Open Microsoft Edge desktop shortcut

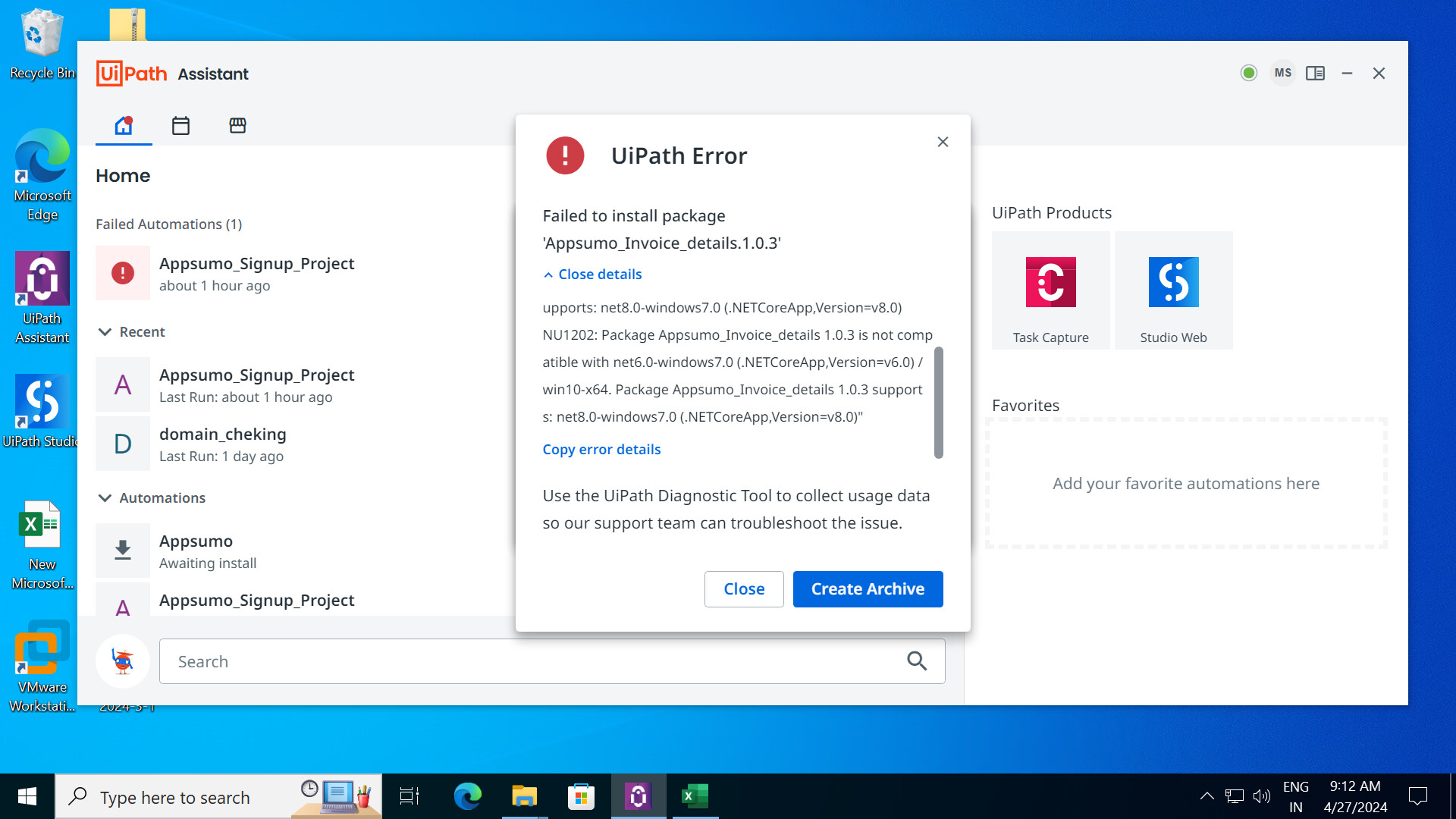coord(42,176)
